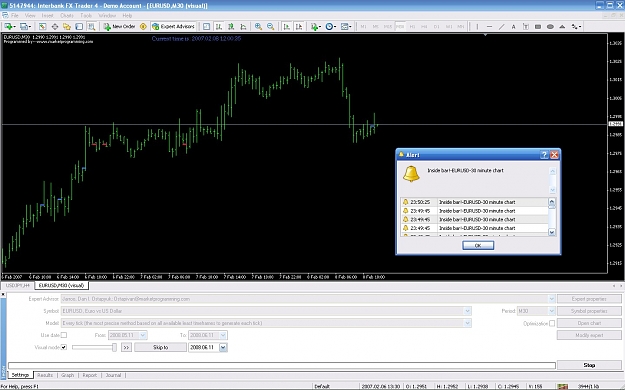Click the connection status bars icon

click(x=562, y=386)
